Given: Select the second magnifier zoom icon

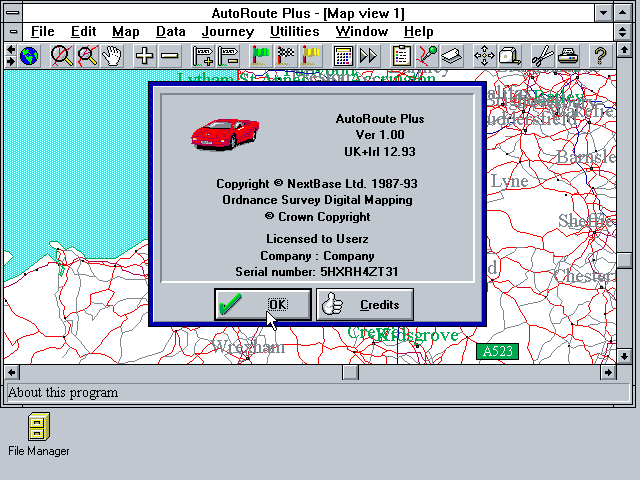Looking at the screenshot, I should (x=87, y=56).
